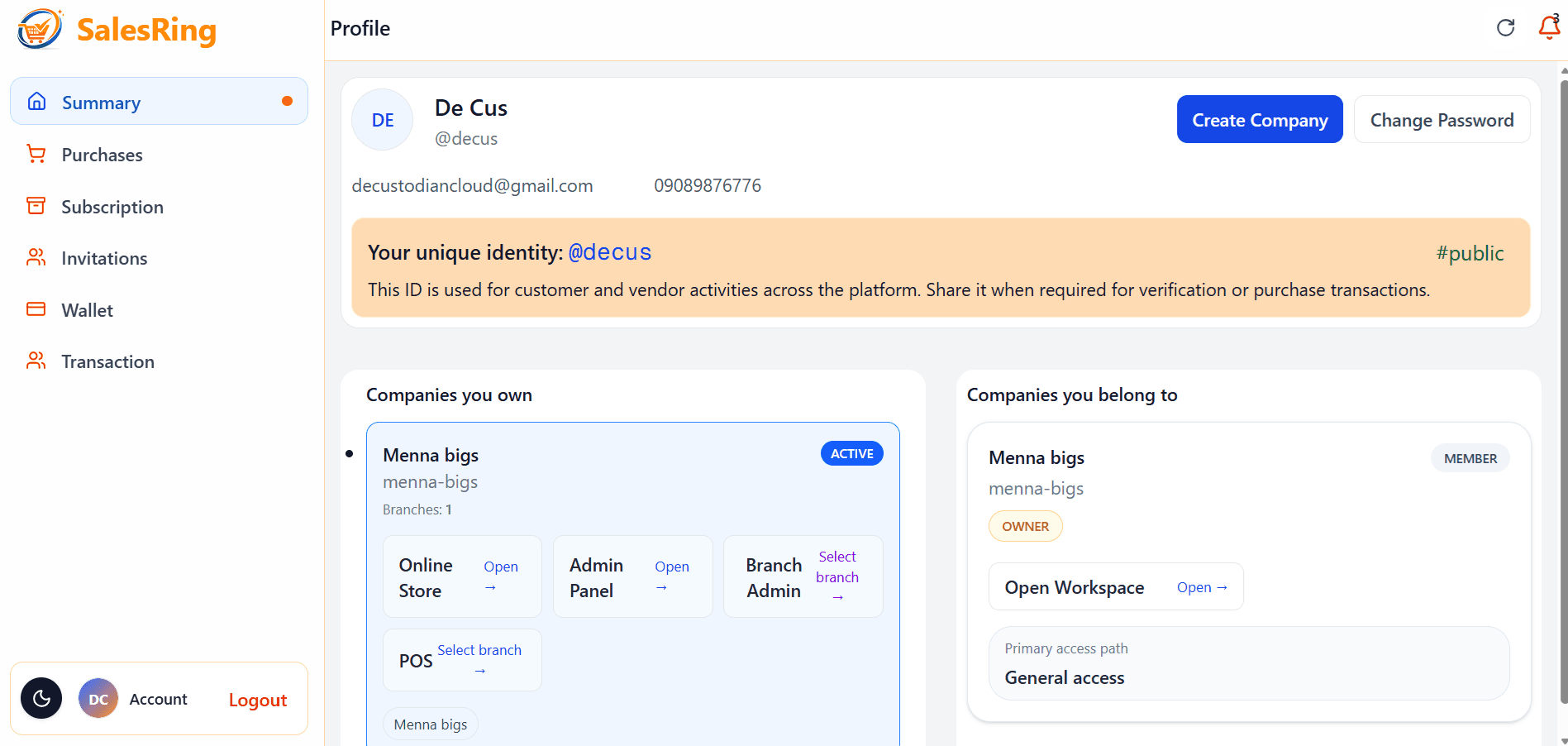The image size is (1568, 746).
Task: Open Purchases from the sidebar
Action: (x=102, y=155)
